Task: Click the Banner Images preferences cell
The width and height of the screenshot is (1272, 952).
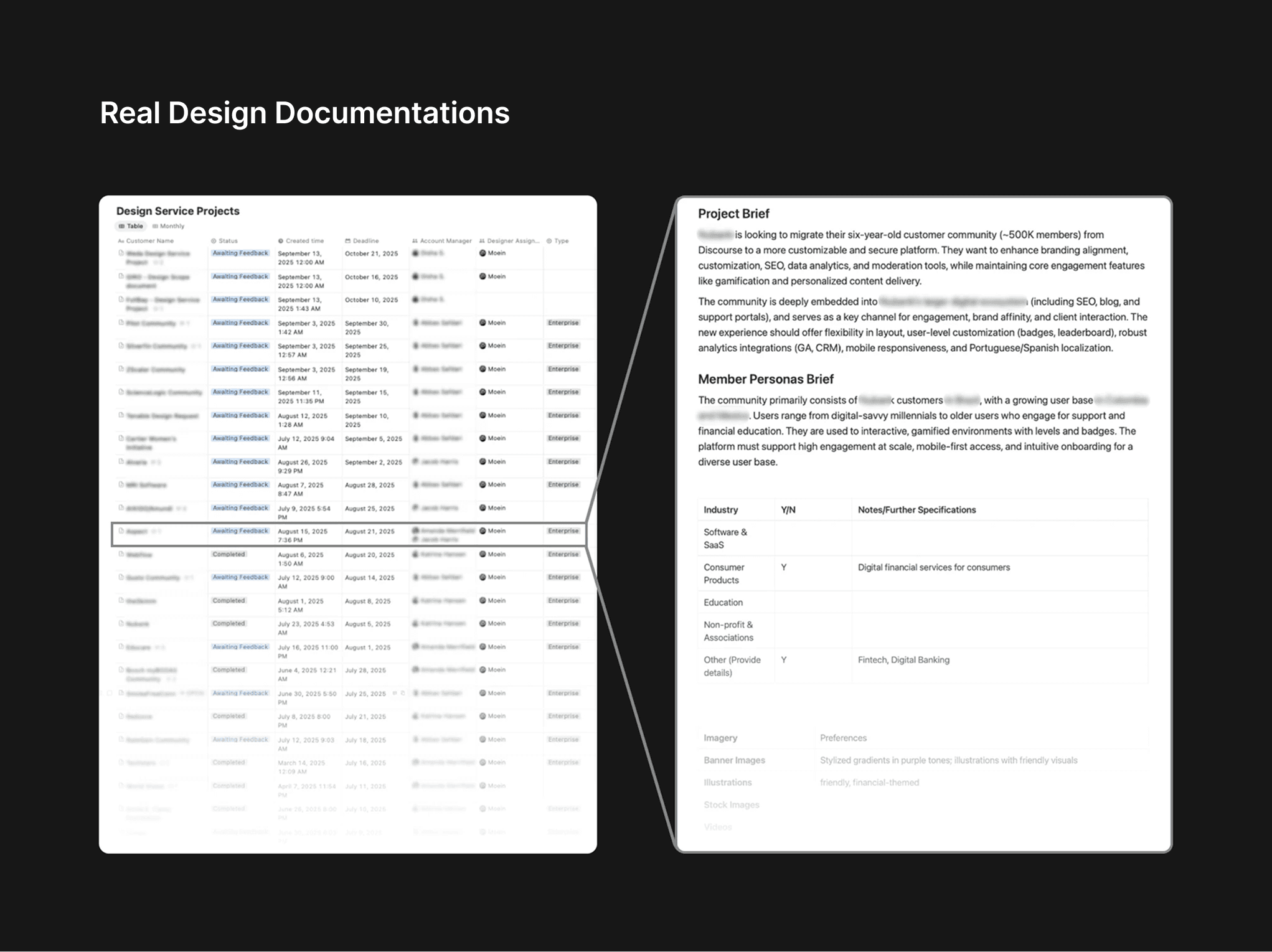Action: [x=948, y=760]
